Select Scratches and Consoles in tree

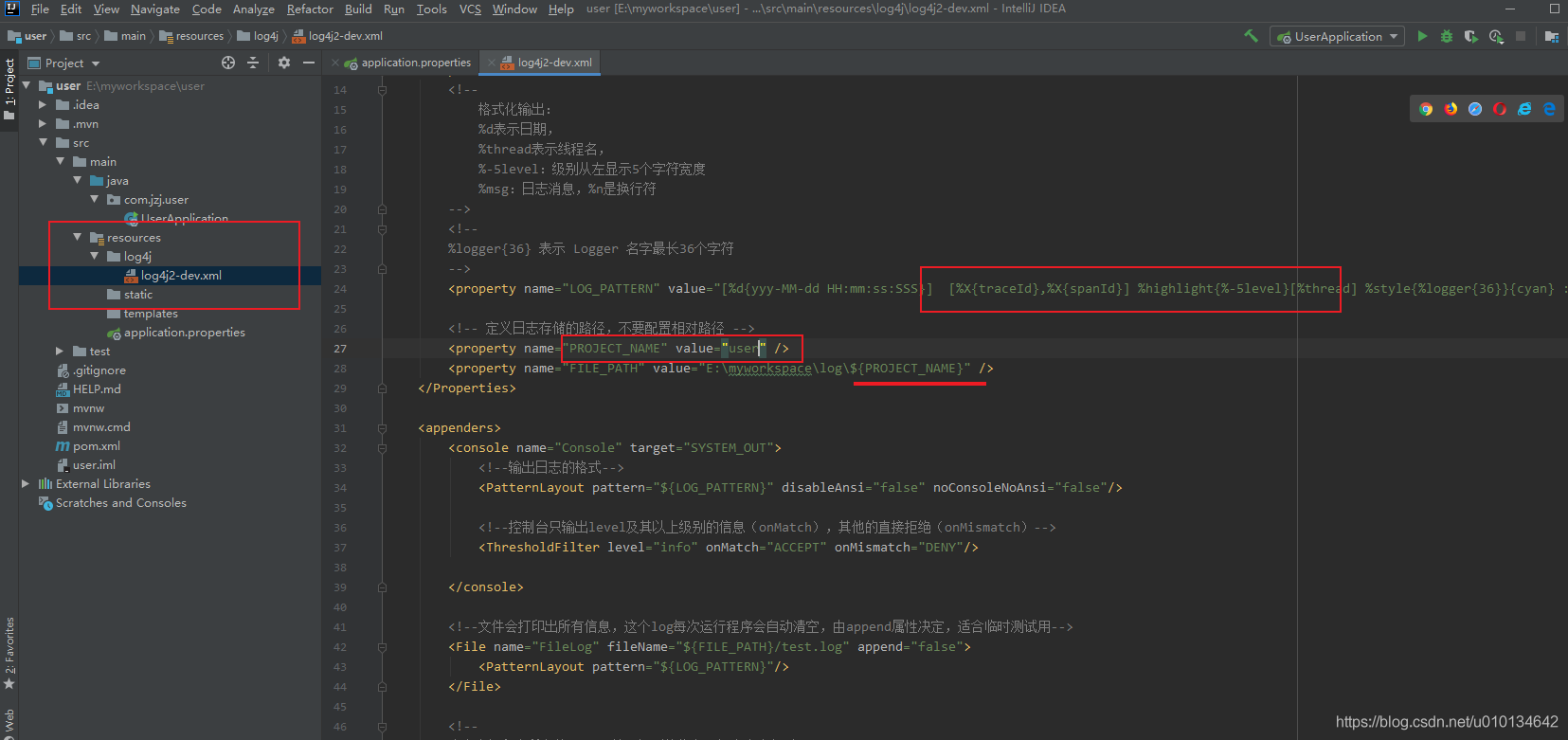(x=121, y=502)
